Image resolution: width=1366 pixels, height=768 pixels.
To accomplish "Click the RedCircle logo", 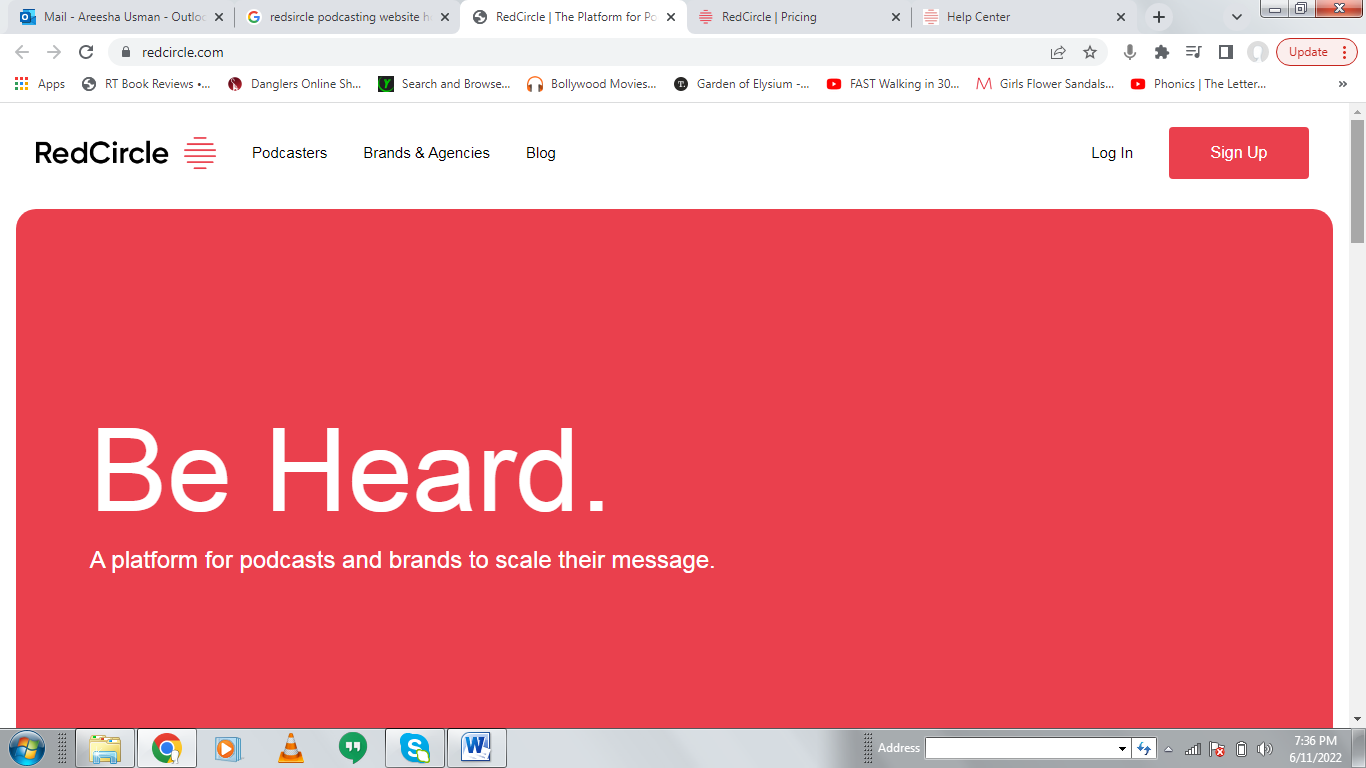I will click(x=125, y=153).
